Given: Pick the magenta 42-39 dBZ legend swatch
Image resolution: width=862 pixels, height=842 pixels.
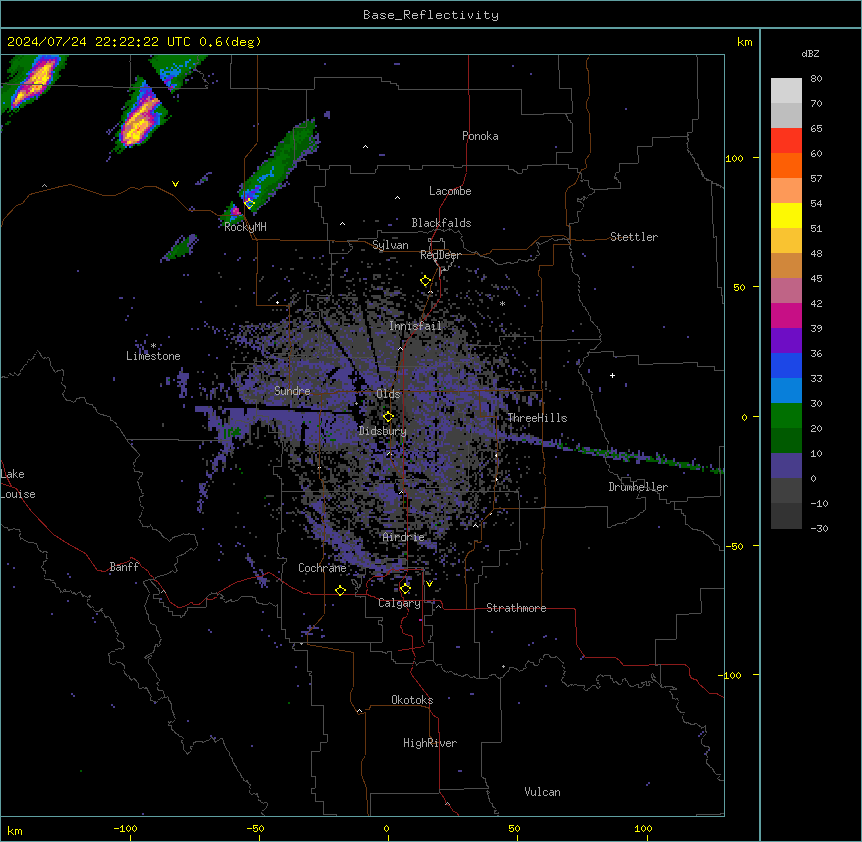Looking at the screenshot, I should pos(786,315).
